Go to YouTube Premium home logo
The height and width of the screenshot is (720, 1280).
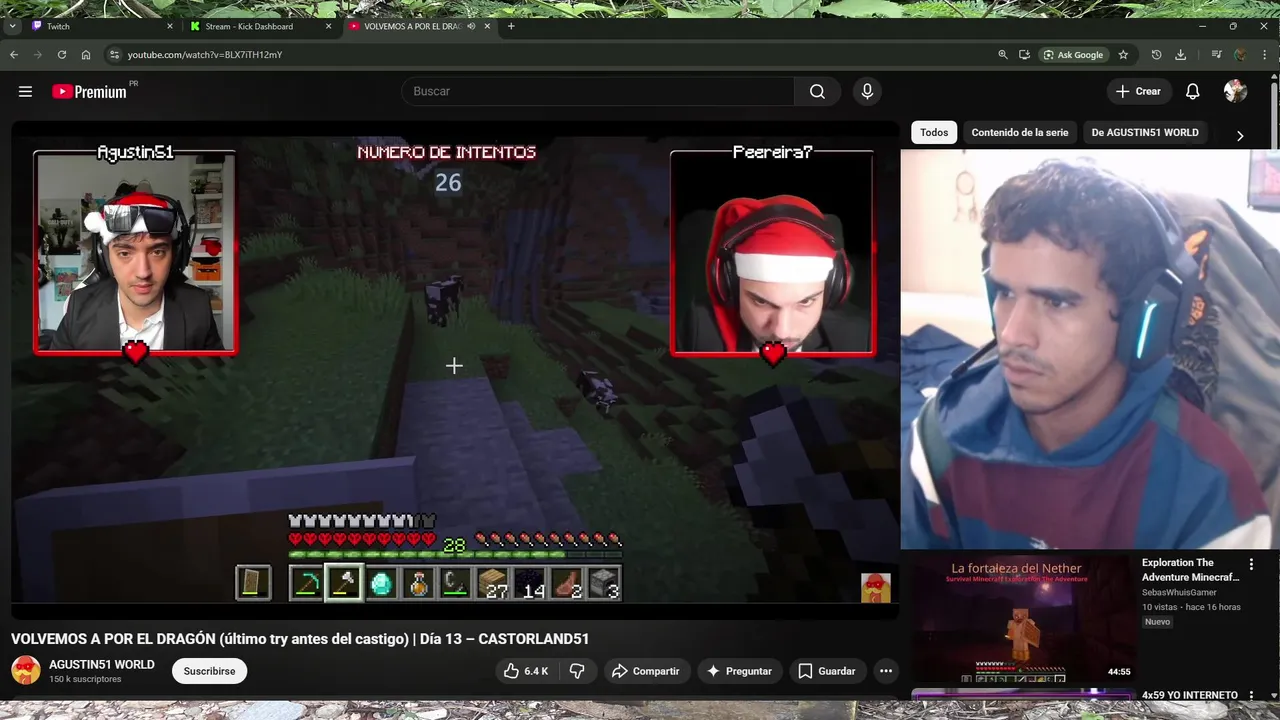[90, 91]
